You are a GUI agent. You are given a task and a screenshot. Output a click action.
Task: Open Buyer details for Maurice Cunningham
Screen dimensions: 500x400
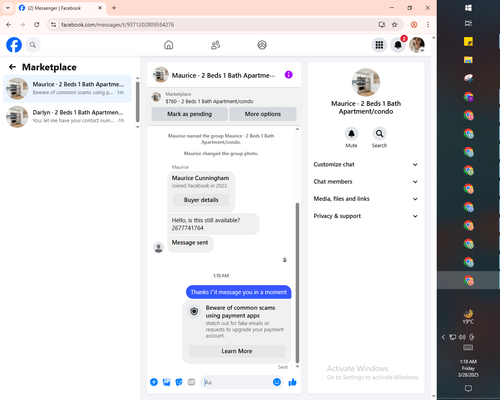tap(201, 200)
